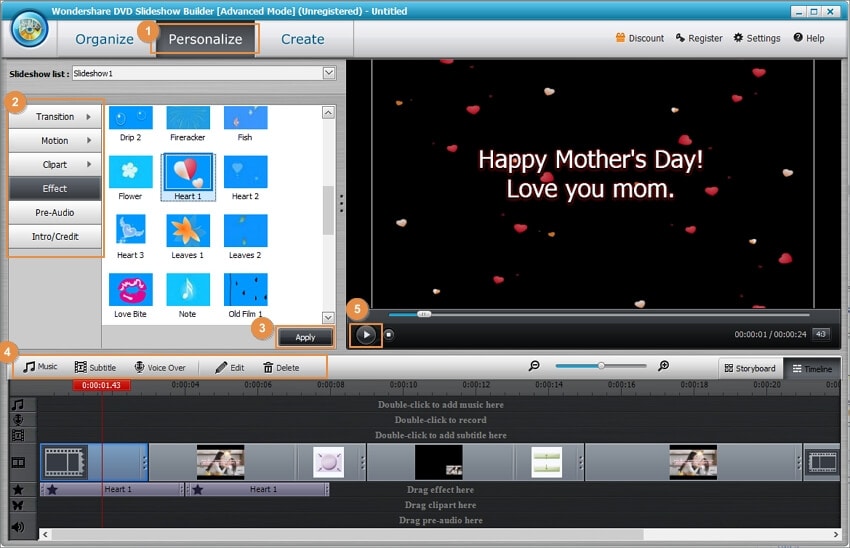Open Settings with gear icon
Viewport: 850px width, 548px height.
[x=757, y=38]
